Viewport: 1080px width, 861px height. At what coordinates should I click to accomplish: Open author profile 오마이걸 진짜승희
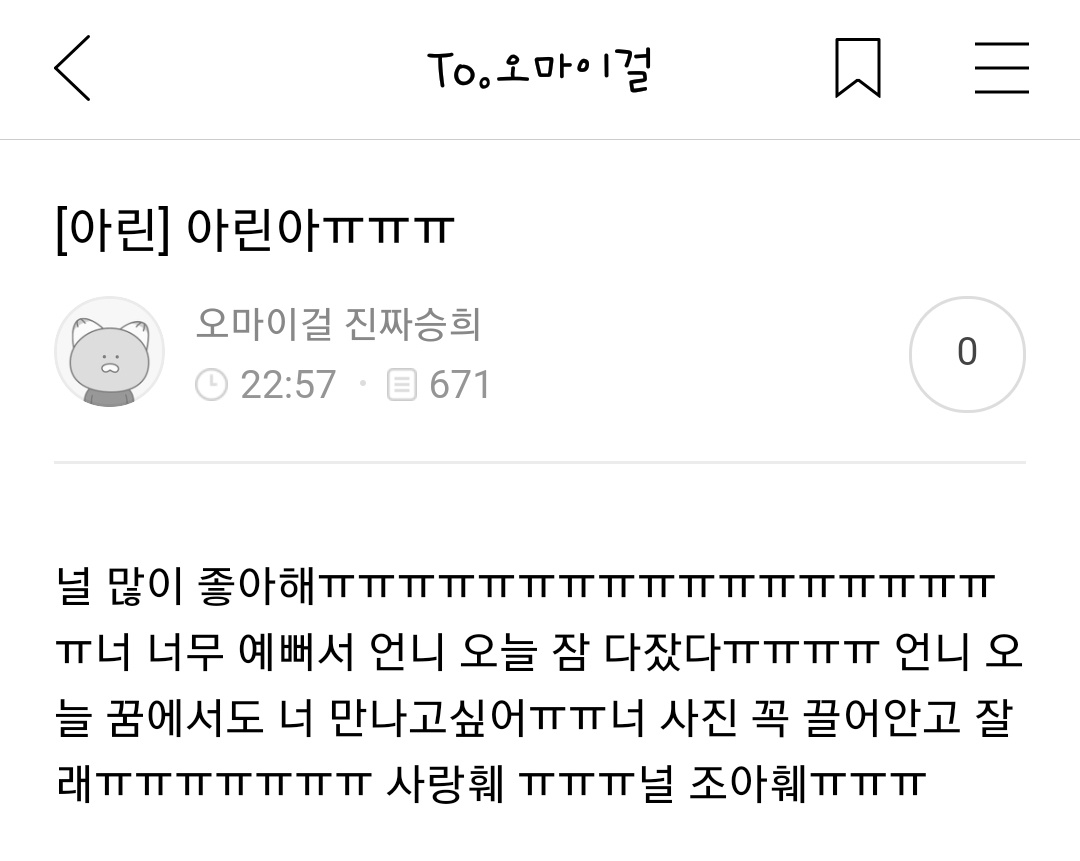click(x=338, y=323)
